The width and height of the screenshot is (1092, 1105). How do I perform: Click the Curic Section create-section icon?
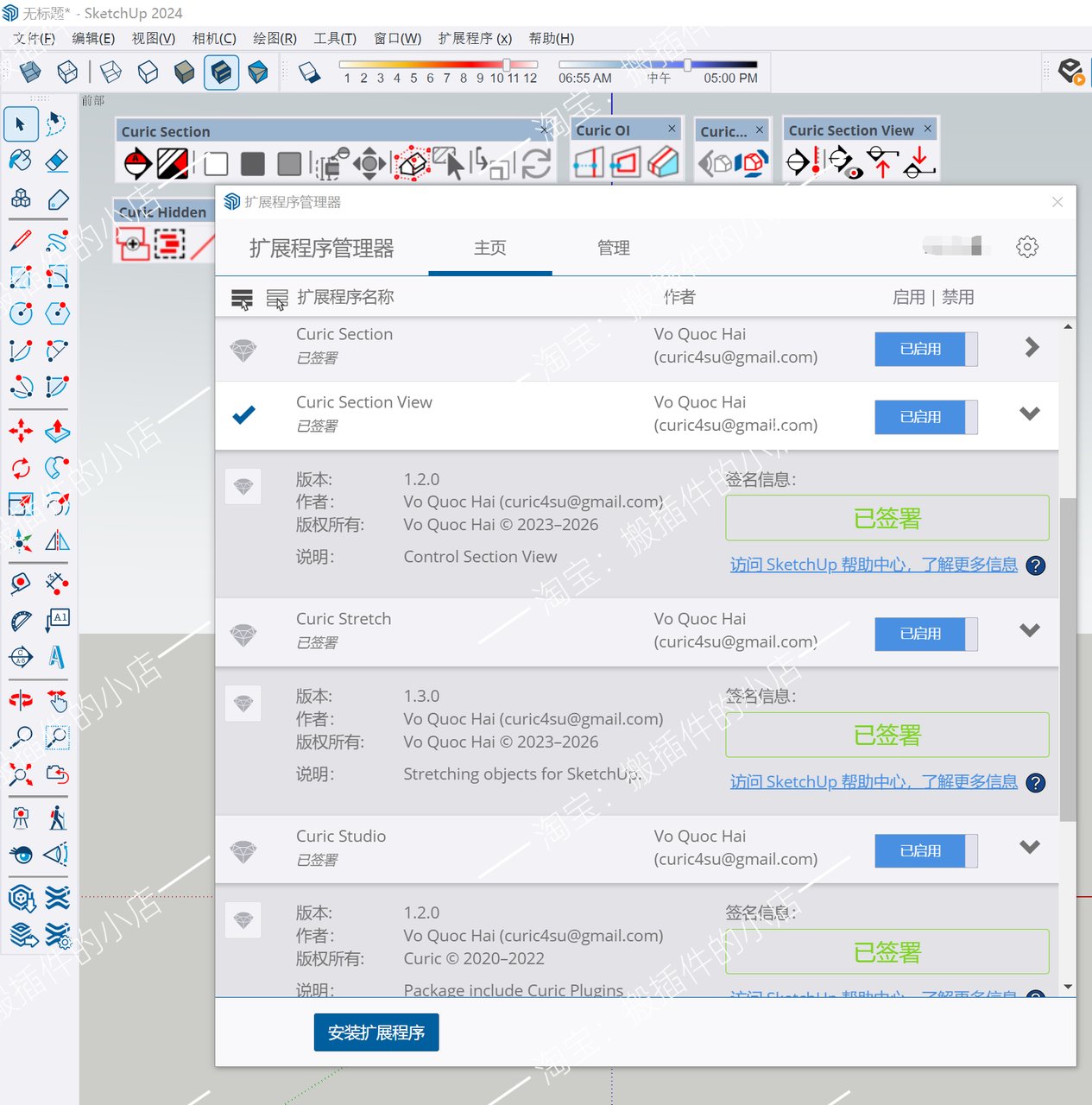[138, 163]
